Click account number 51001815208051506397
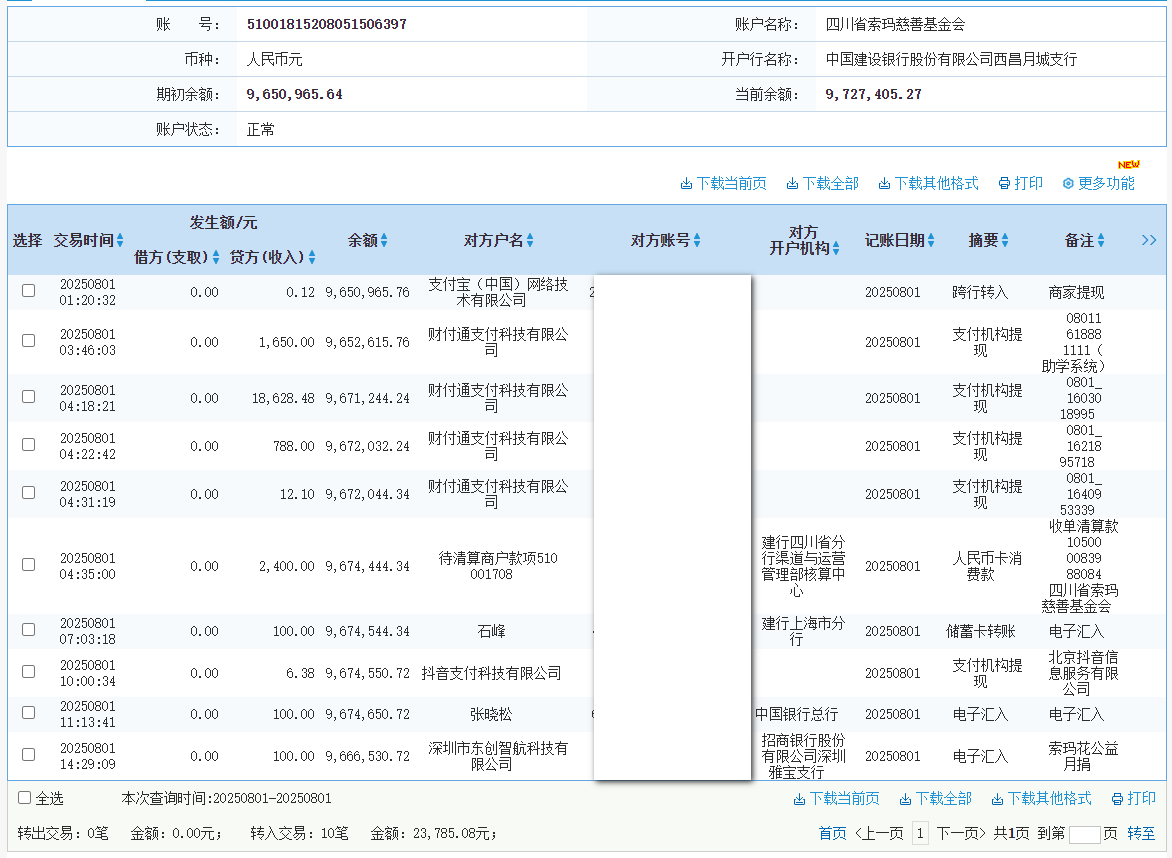The width and height of the screenshot is (1172, 858). pyautogui.click(x=327, y=24)
